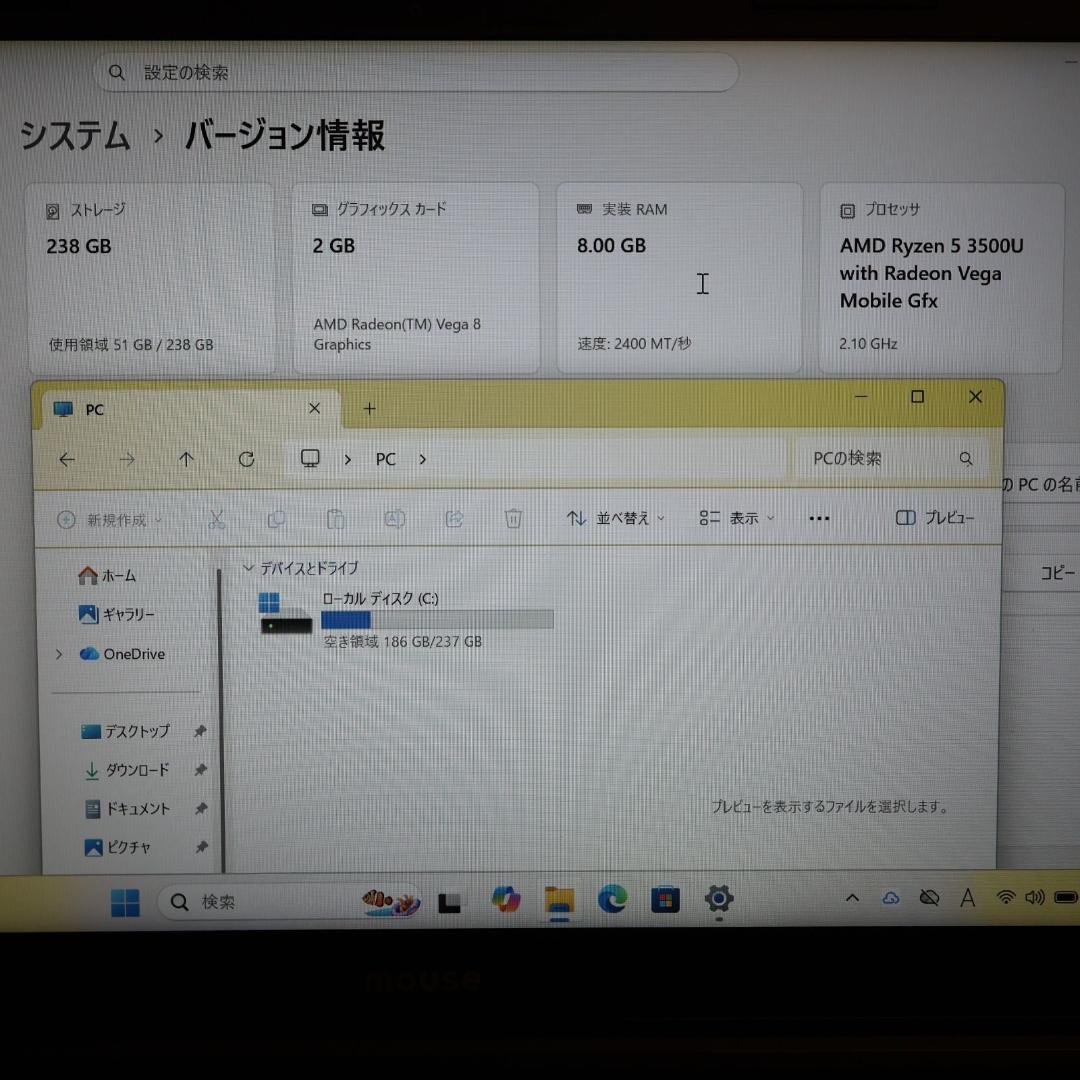Click the navigation pane scrollbar
The image size is (1080, 1080).
pos(220,720)
